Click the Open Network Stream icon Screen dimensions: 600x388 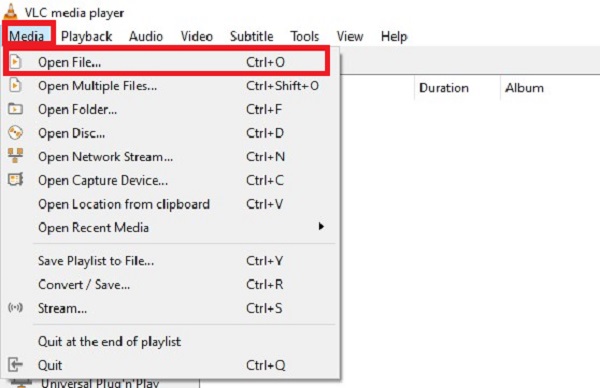point(15,156)
